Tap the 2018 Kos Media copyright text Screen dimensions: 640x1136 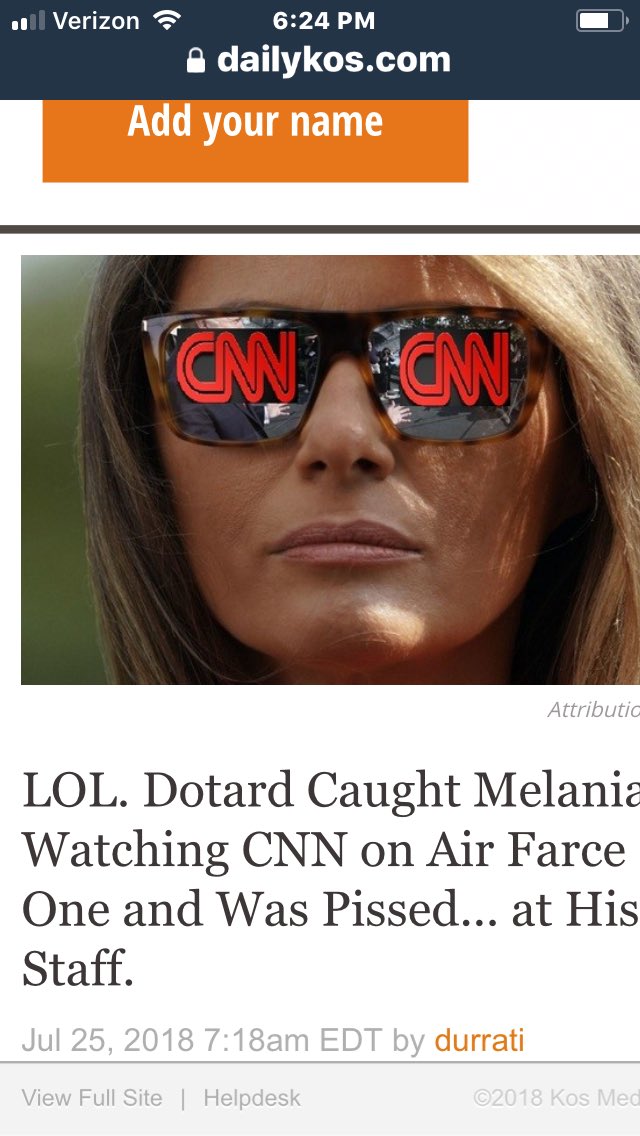pos(556,1098)
